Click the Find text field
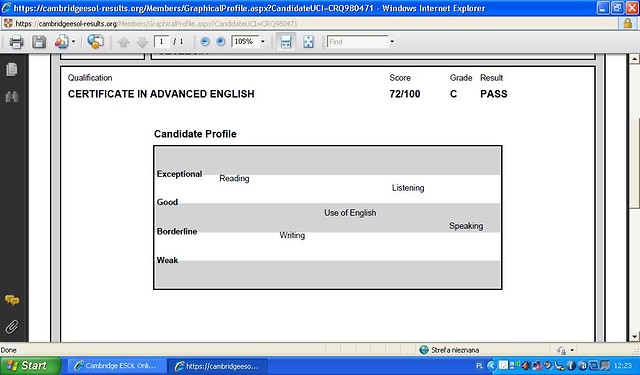Image resolution: width=640 pixels, height=375 pixels. [358, 42]
